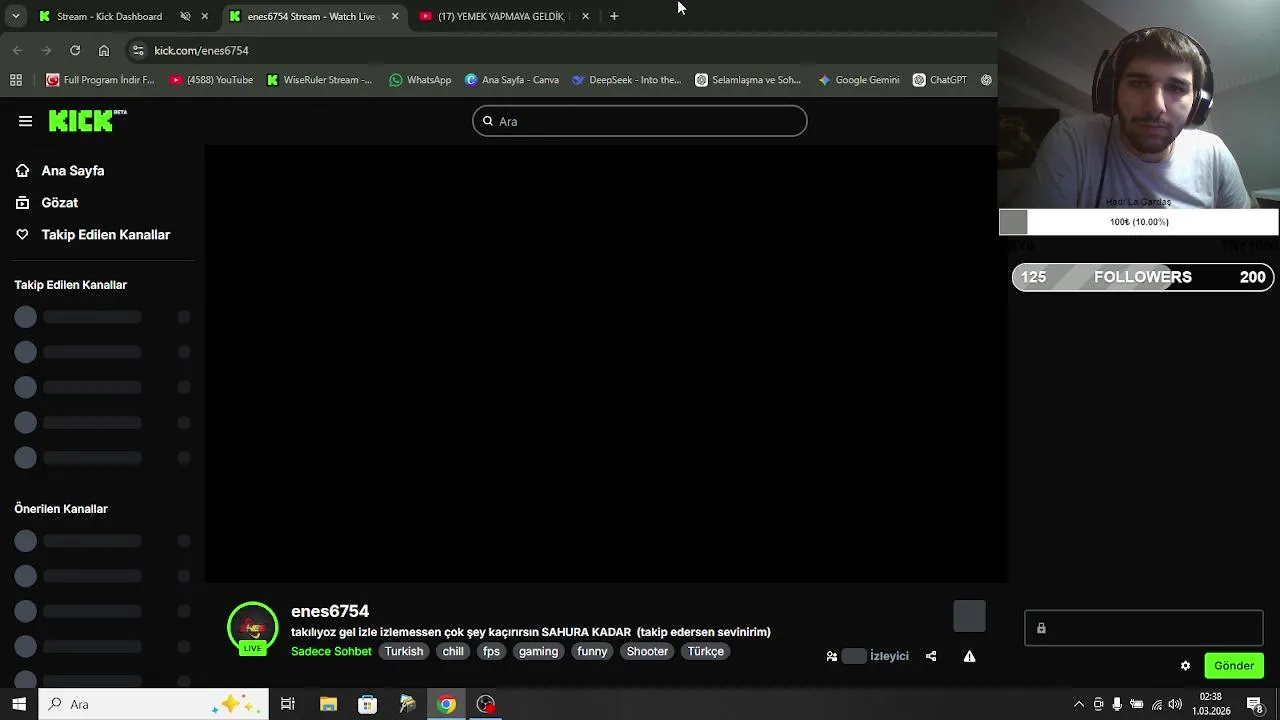Click the locked chat message input
1280x720 pixels.
tap(1143, 628)
